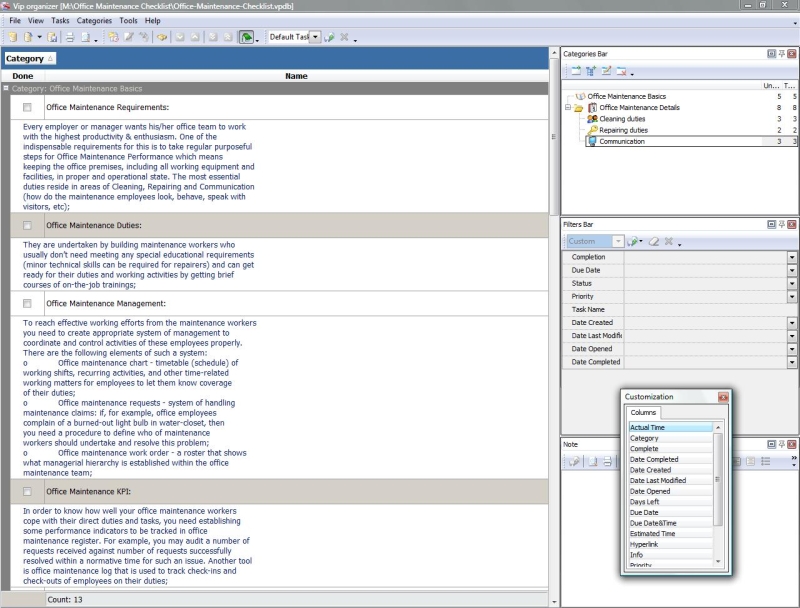Click the Delete Category icon in Categories Bar
Screen dimensions: 800x608
[620, 72]
